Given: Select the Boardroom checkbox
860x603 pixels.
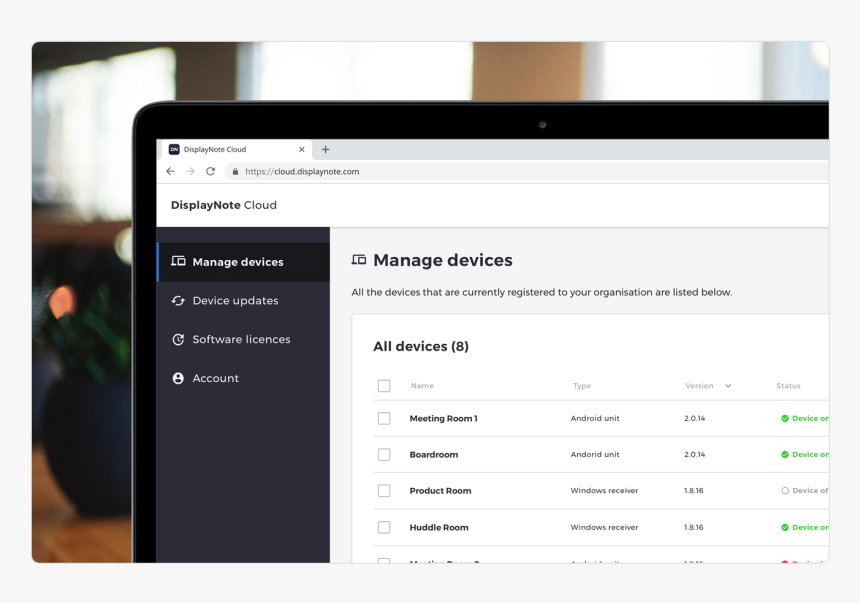Looking at the screenshot, I should point(384,454).
